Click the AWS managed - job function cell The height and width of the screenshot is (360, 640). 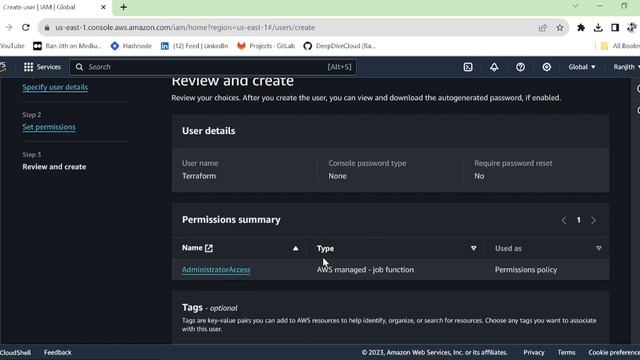click(365, 270)
